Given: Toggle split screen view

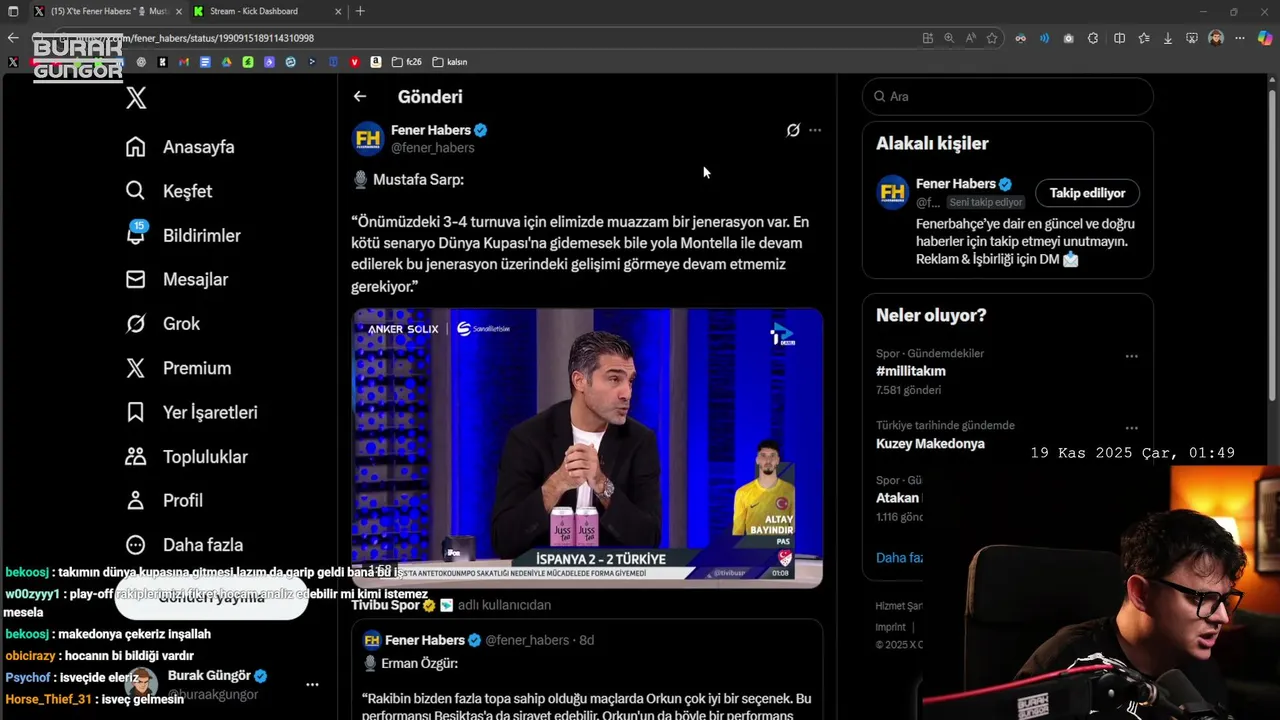Looking at the screenshot, I should 1120,38.
